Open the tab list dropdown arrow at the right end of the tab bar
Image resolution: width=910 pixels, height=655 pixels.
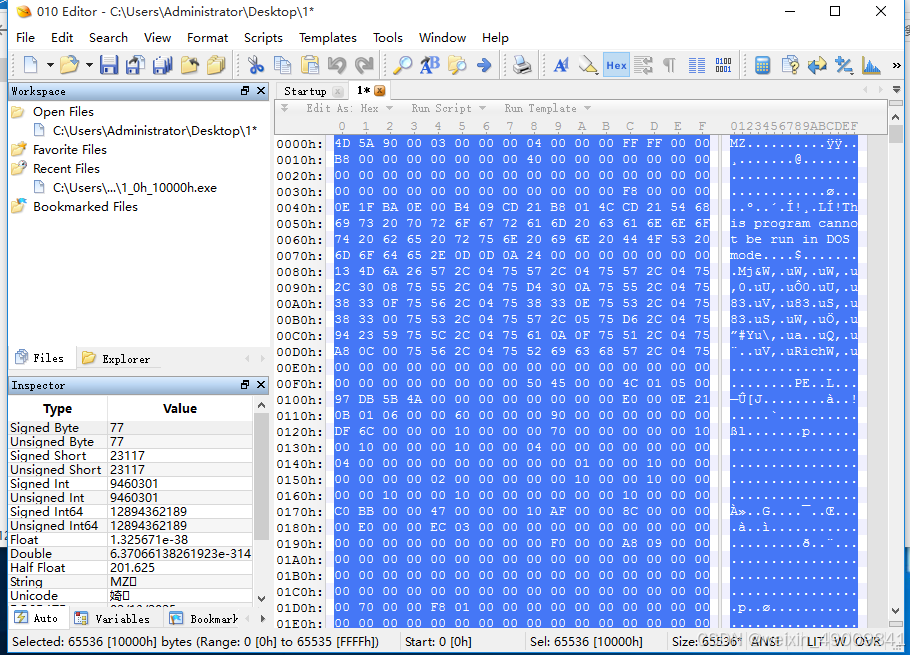point(897,90)
